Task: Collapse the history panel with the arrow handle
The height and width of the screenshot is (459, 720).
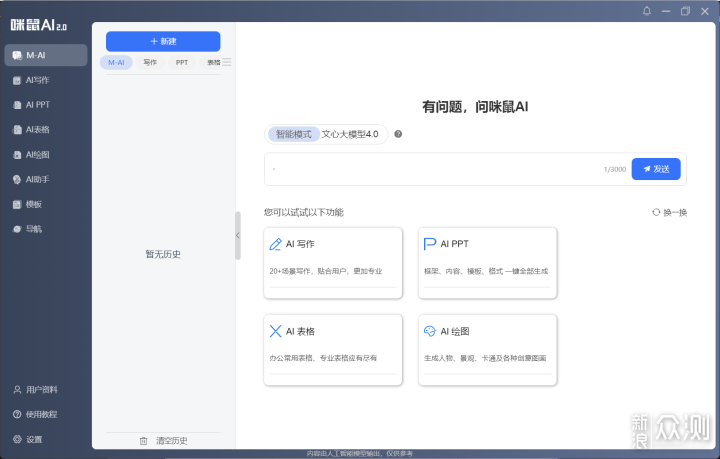Action: (x=237, y=235)
